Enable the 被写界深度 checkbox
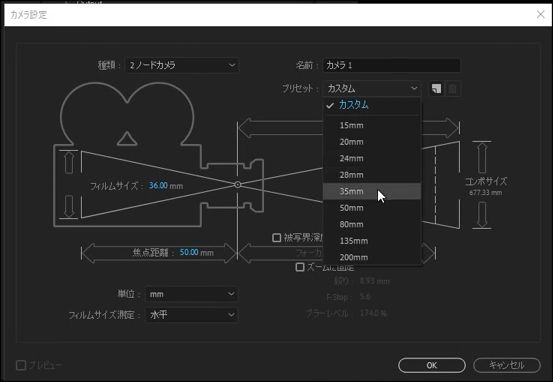 (277, 237)
